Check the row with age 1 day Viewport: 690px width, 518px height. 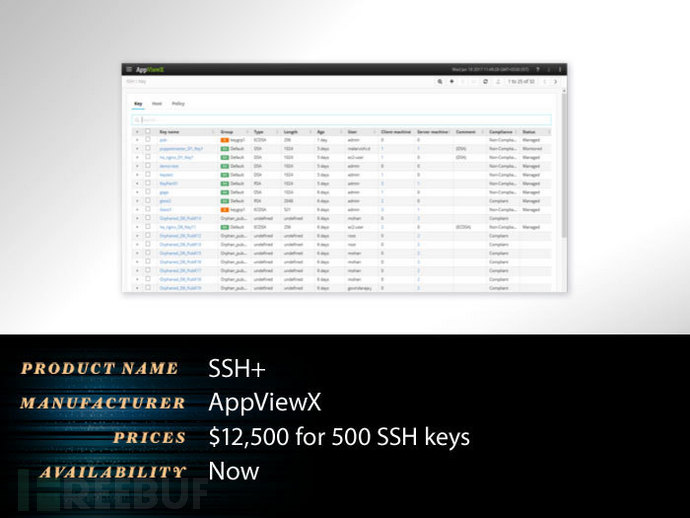[148, 140]
